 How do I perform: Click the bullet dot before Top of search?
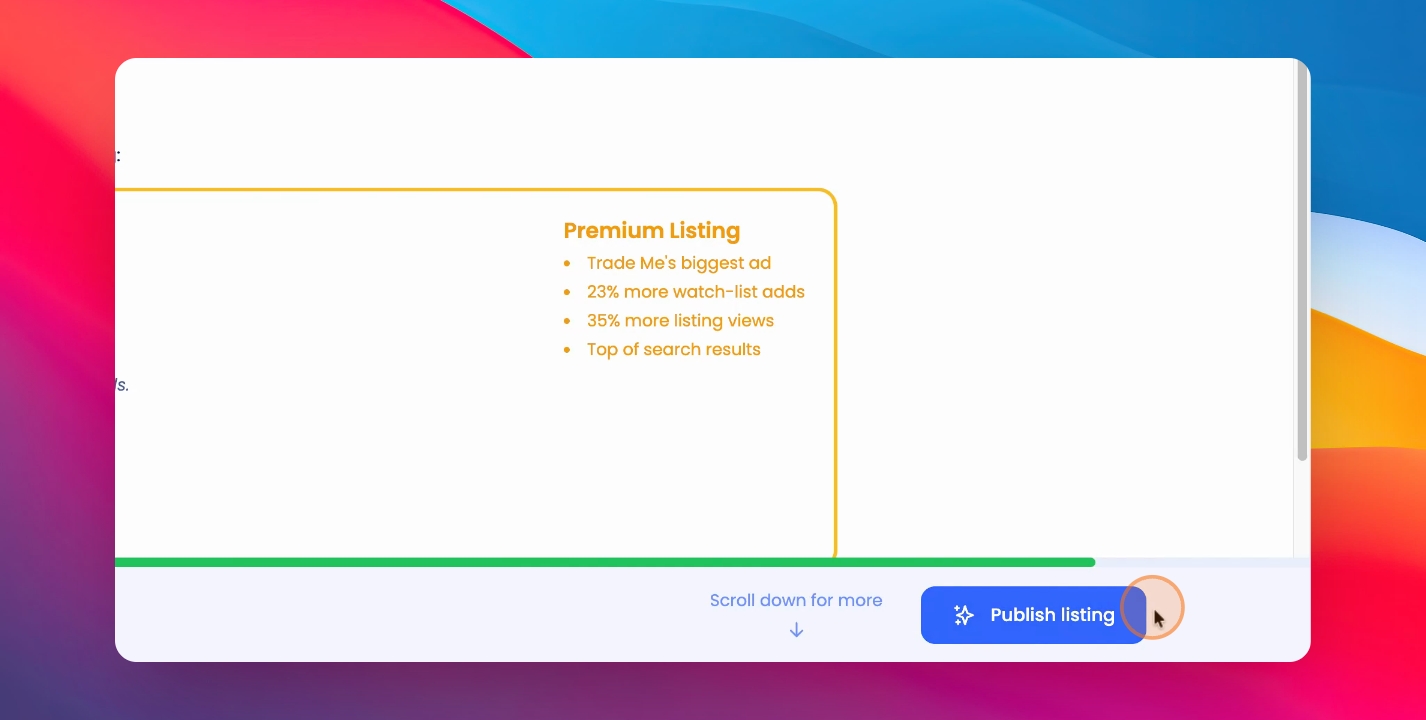pyautogui.click(x=567, y=350)
